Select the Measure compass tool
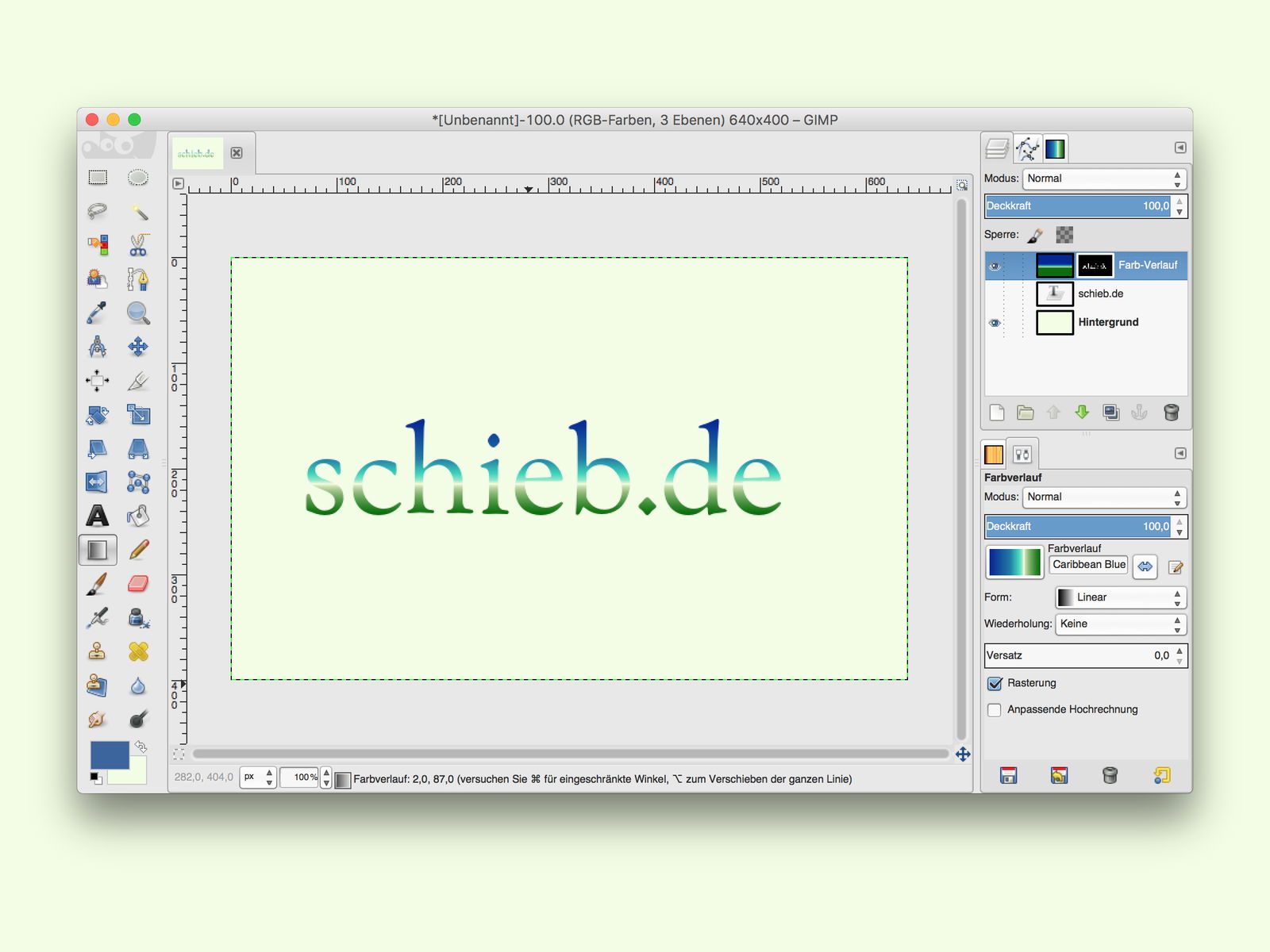This screenshot has width=1270, height=952. [x=98, y=347]
